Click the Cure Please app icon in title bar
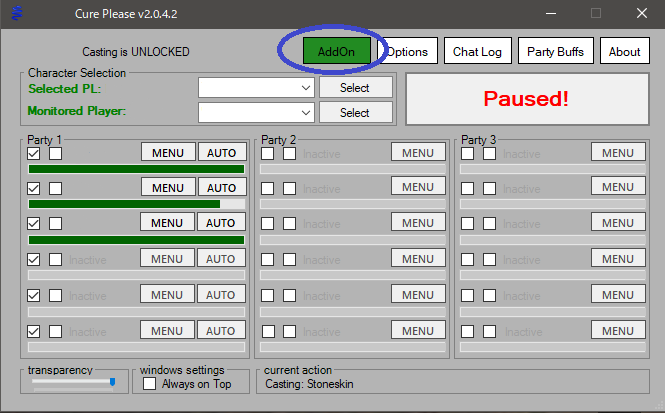This screenshot has width=665, height=413. coord(17,13)
